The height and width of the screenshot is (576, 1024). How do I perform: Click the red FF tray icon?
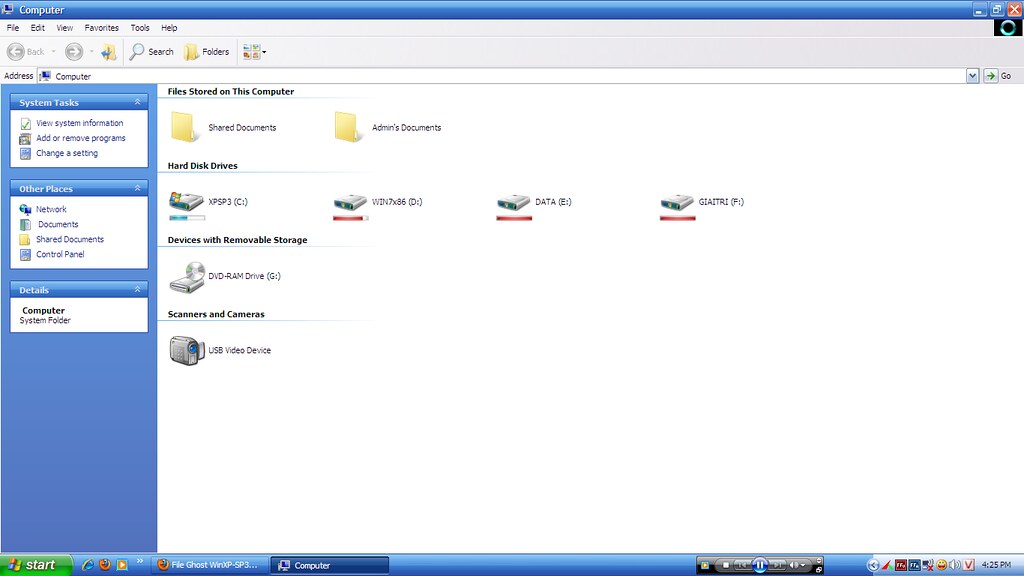point(901,565)
